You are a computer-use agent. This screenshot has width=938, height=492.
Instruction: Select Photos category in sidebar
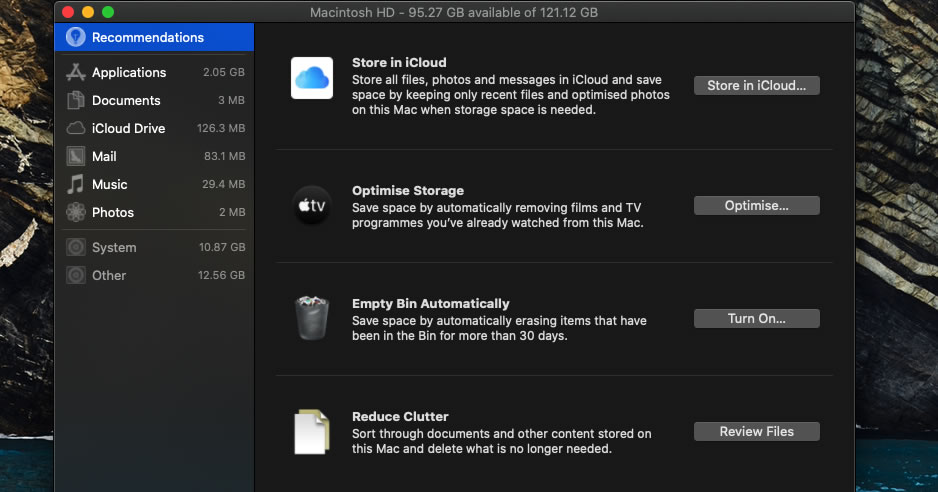point(156,212)
